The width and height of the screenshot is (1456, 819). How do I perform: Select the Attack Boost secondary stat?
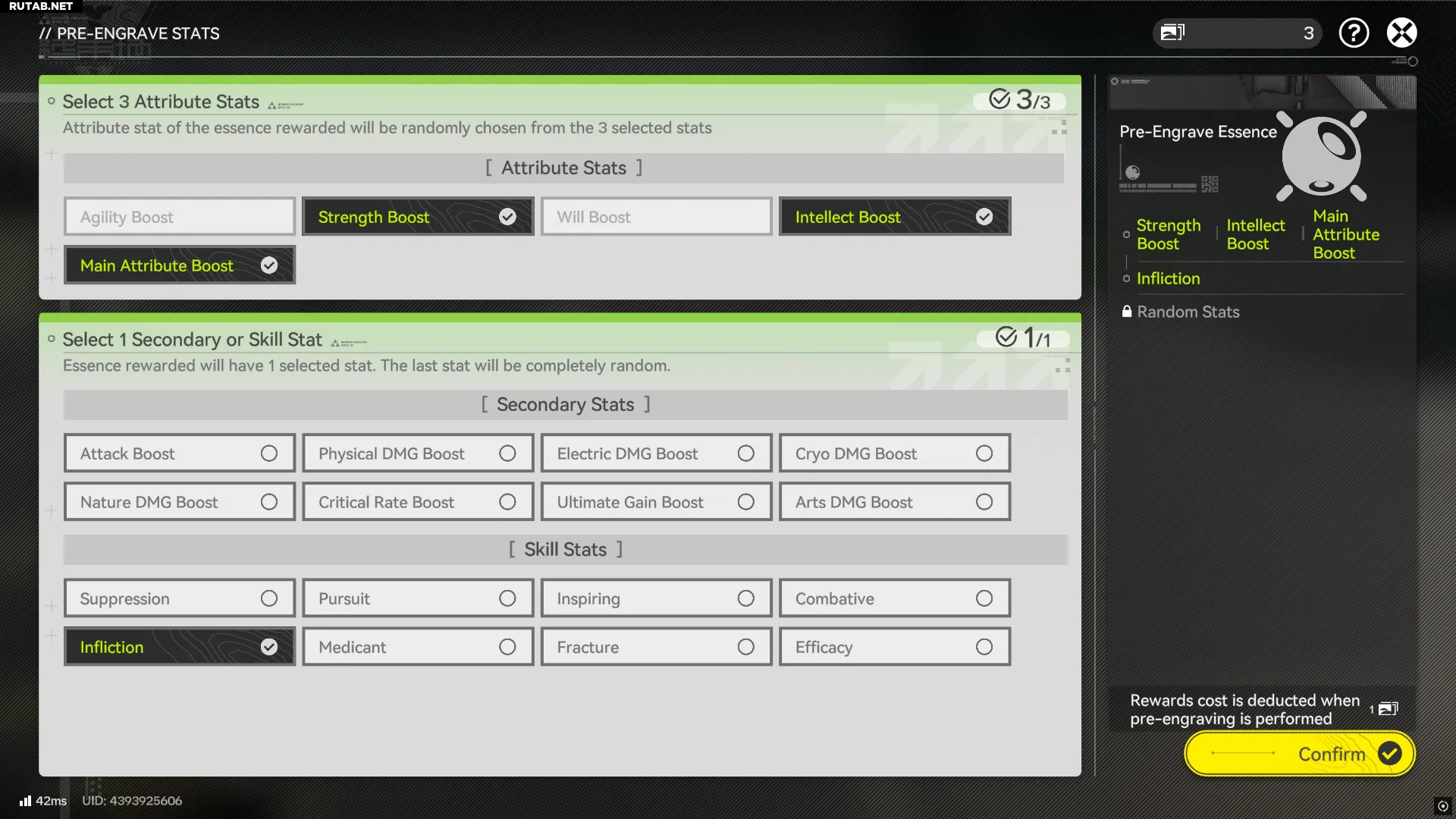tap(180, 453)
